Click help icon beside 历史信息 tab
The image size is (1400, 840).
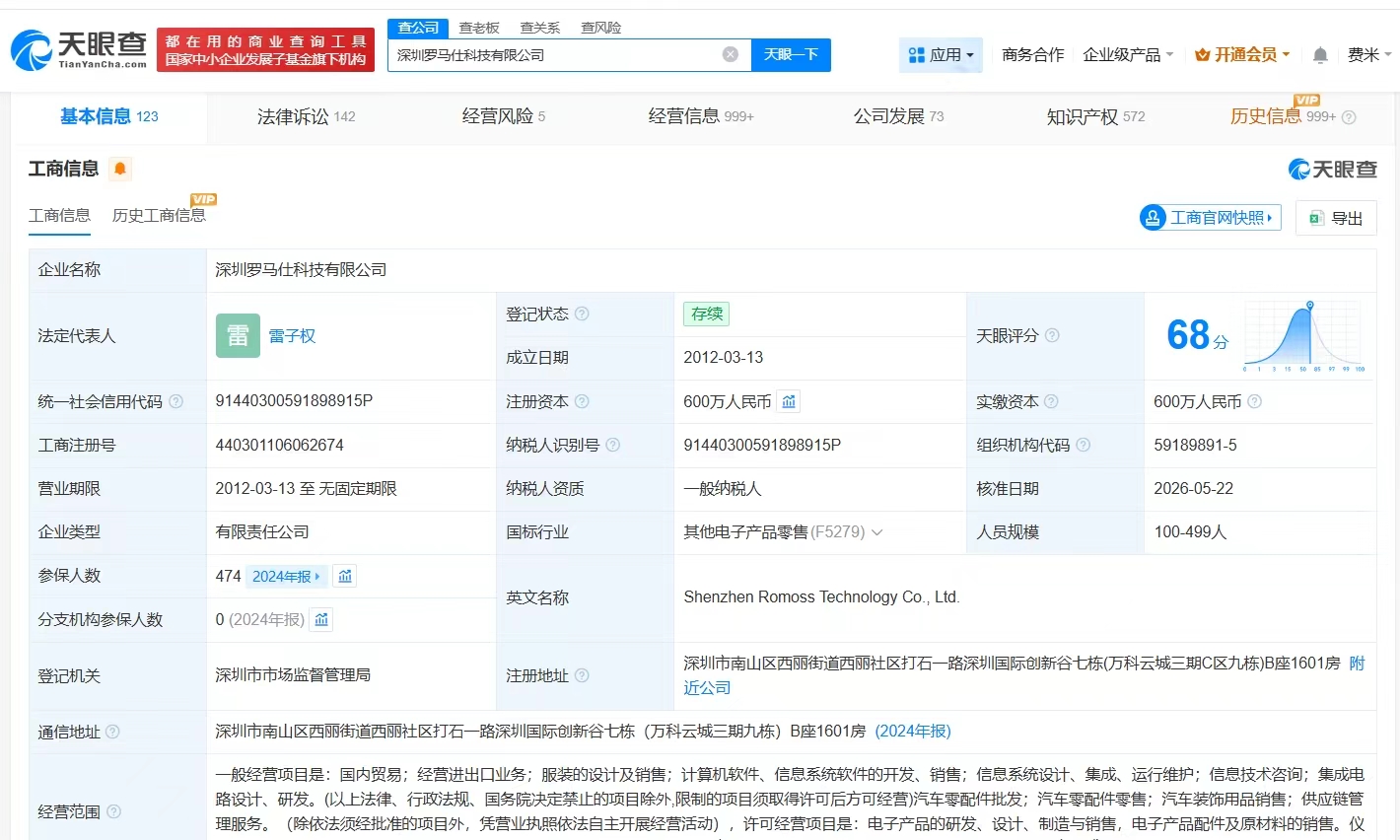click(x=1349, y=117)
